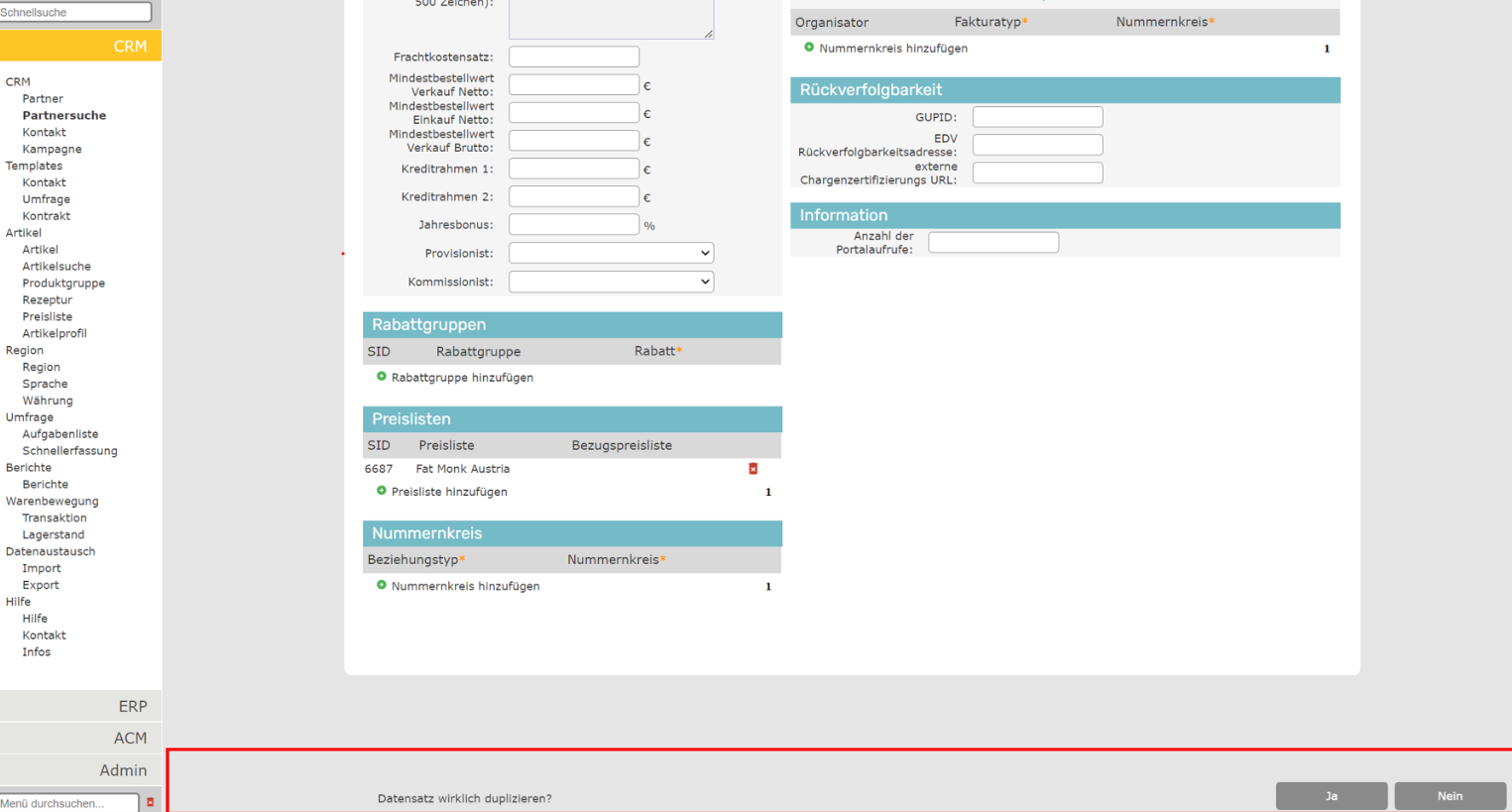Click the clear icon next to menu search

[151, 802]
